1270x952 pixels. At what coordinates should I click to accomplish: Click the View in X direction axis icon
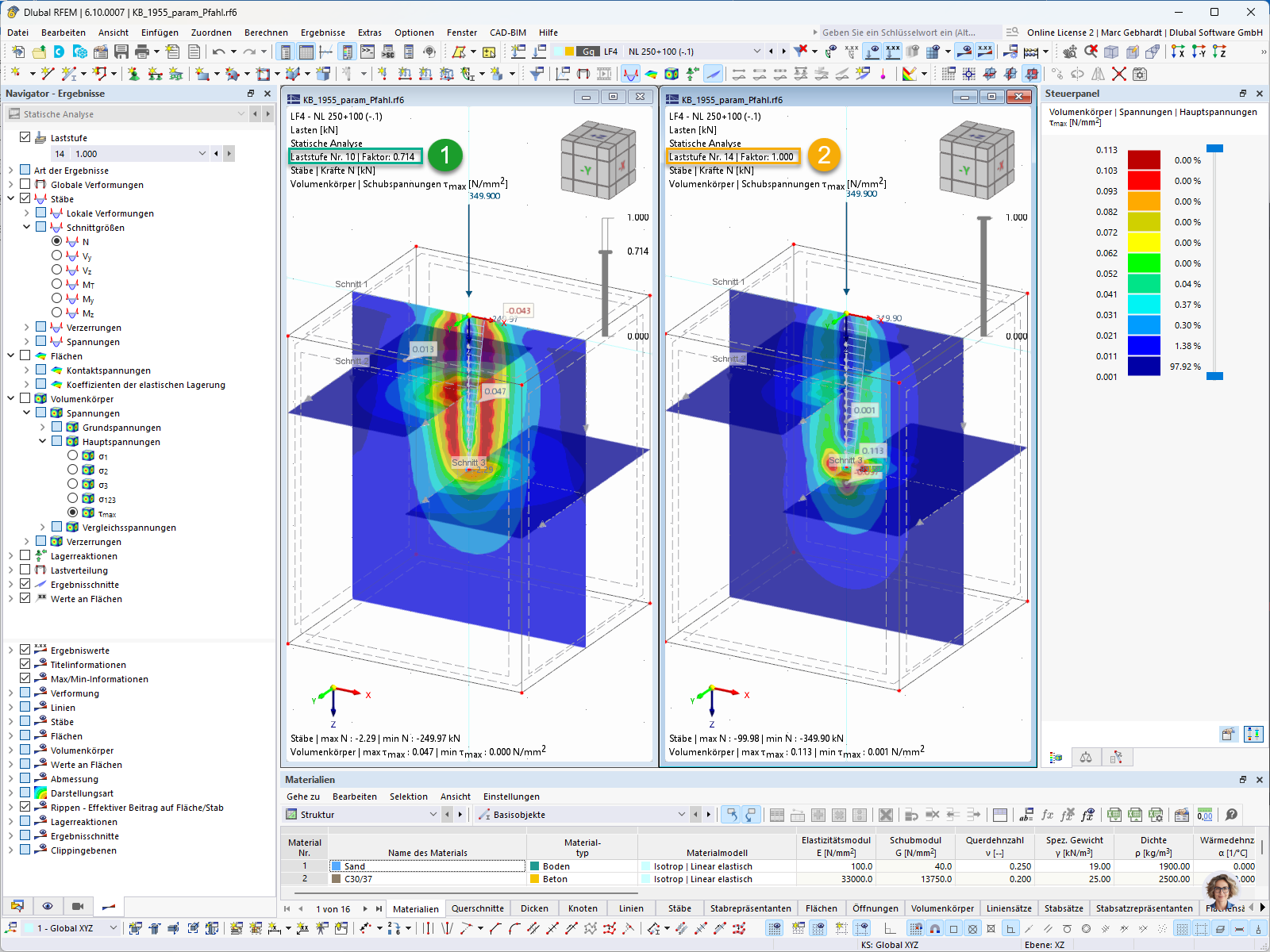(x=1178, y=52)
